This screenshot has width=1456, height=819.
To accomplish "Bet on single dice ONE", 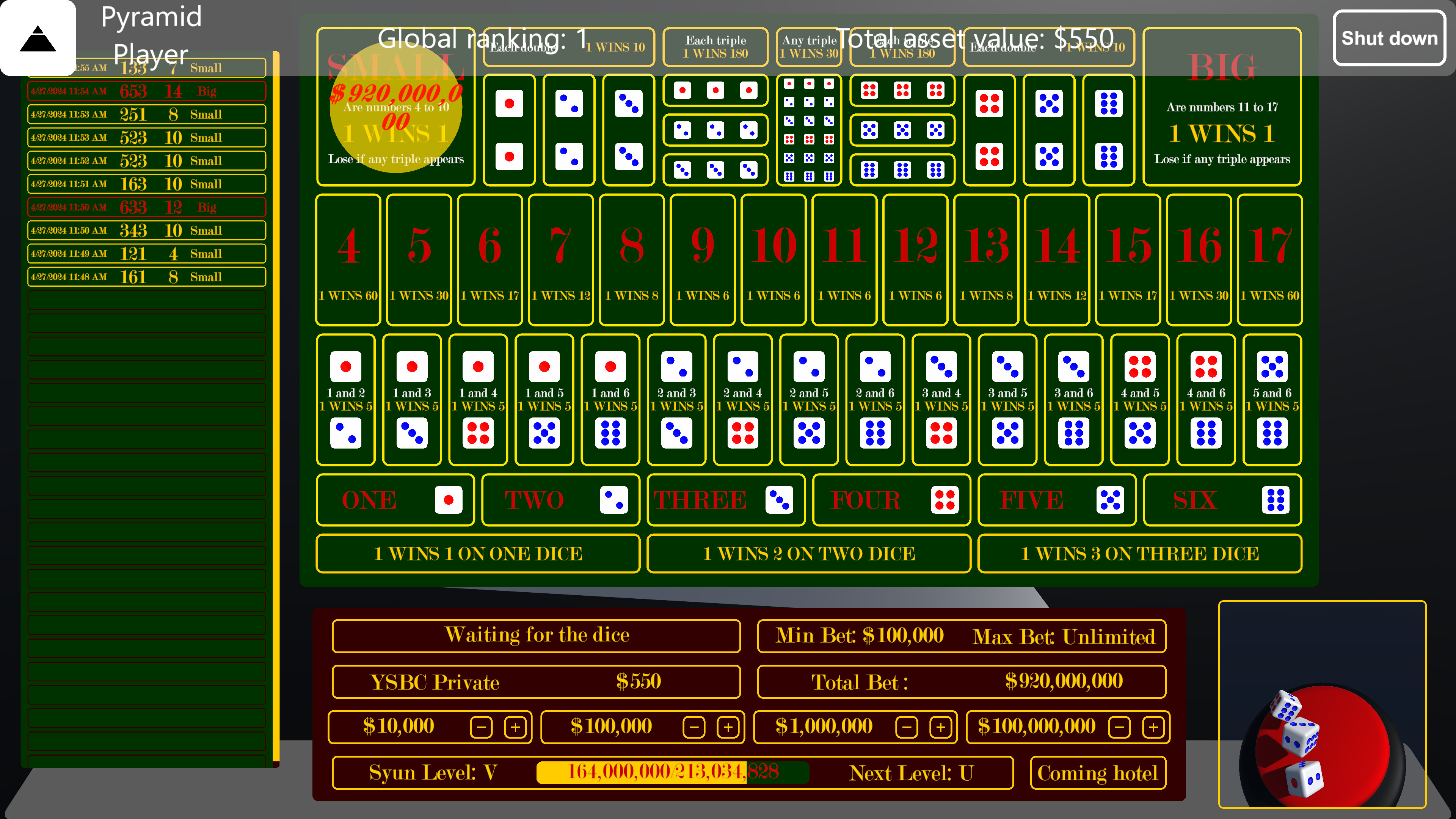I will click(395, 500).
